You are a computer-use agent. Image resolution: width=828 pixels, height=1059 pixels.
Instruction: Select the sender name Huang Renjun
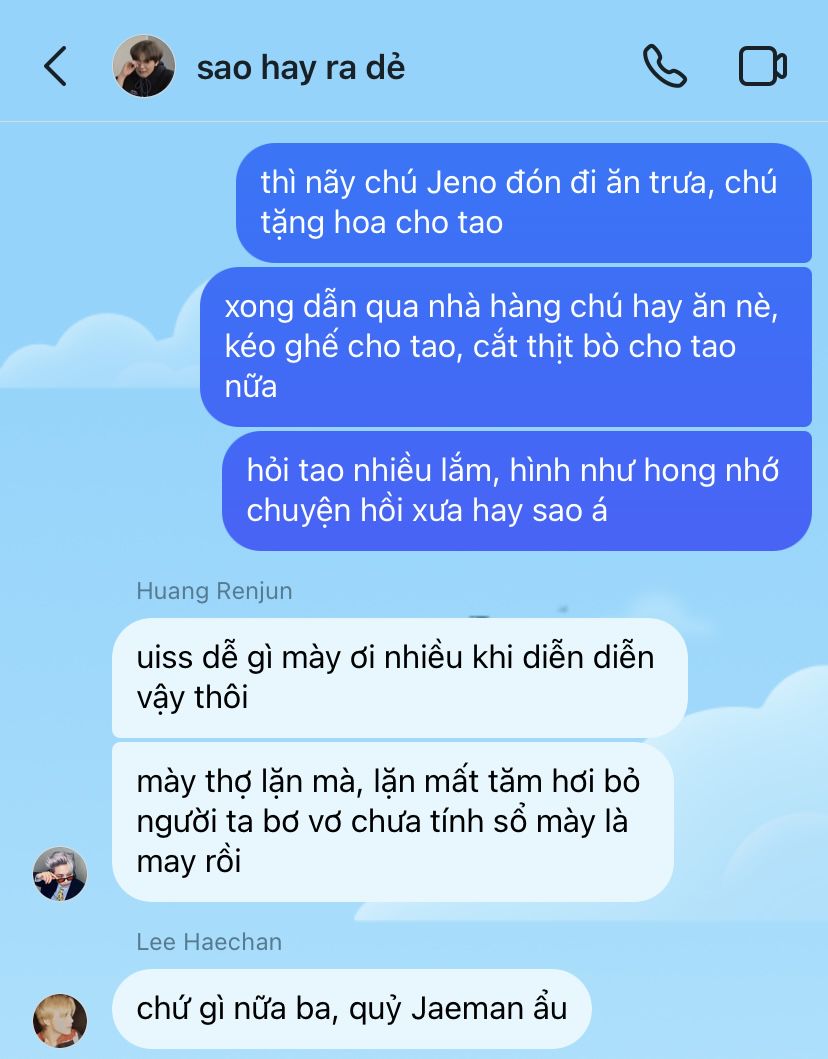214,591
